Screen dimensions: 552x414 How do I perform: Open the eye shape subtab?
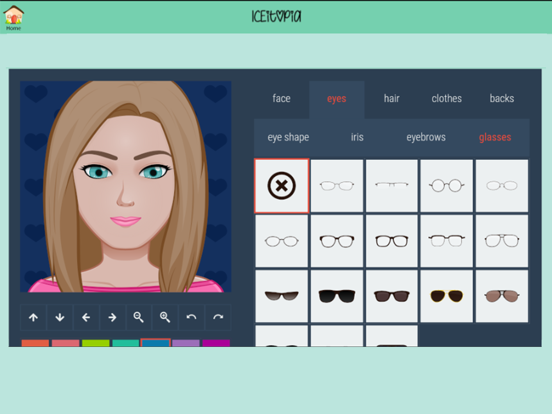(288, 137)
